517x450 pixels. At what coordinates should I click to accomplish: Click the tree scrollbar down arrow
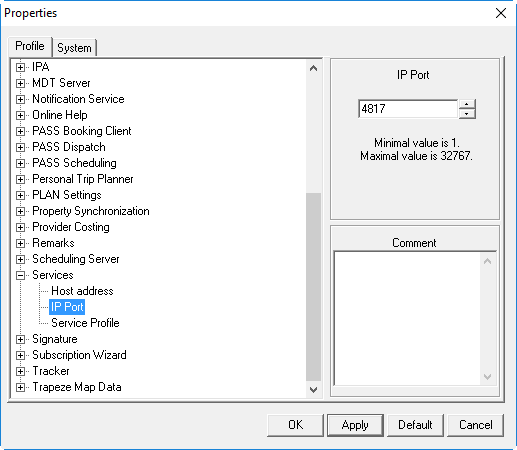coord(313,389)
